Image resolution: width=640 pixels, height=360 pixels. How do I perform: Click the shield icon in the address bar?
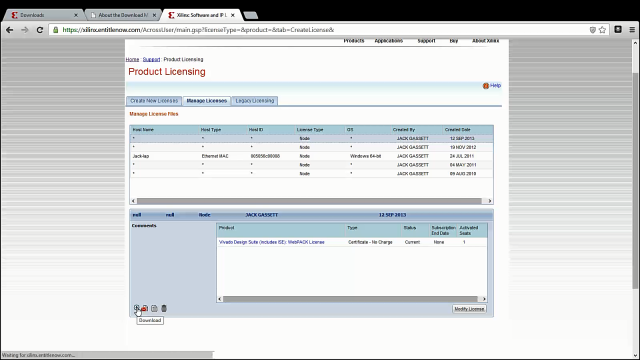(x=593, y=30)
